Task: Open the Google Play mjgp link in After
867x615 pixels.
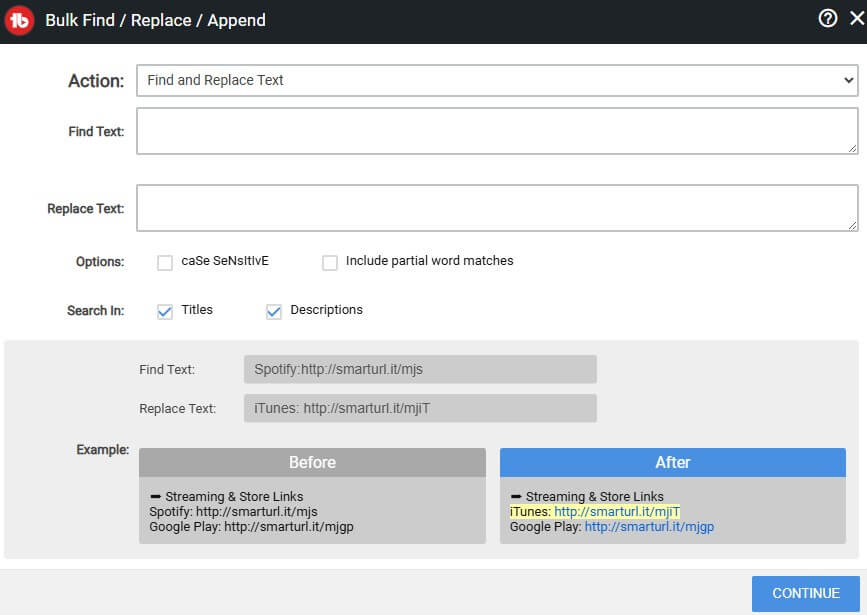Action: (649, 527)
